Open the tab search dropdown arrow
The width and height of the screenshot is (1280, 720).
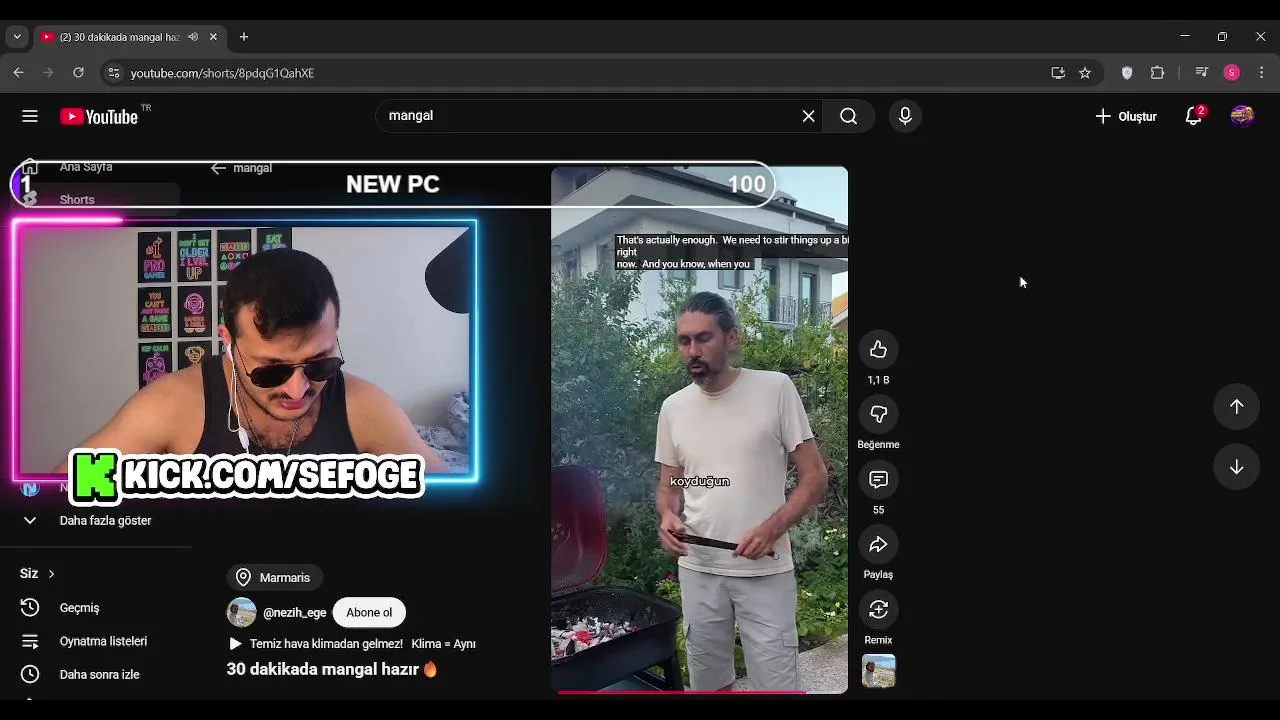click(x=17, y=37)
